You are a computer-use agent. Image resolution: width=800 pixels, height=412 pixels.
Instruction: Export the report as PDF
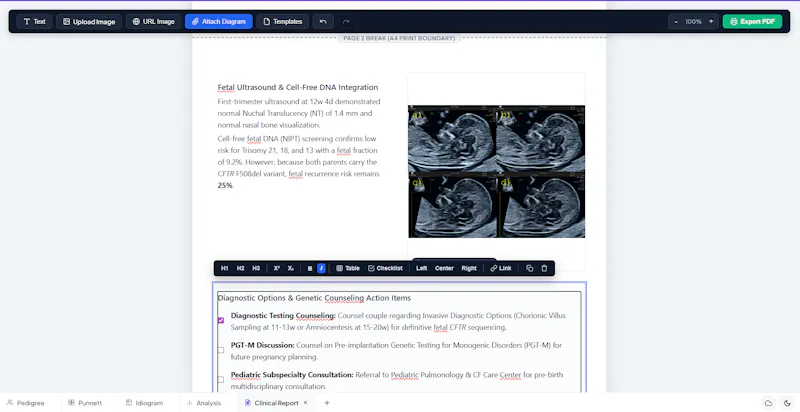(752, 21)
